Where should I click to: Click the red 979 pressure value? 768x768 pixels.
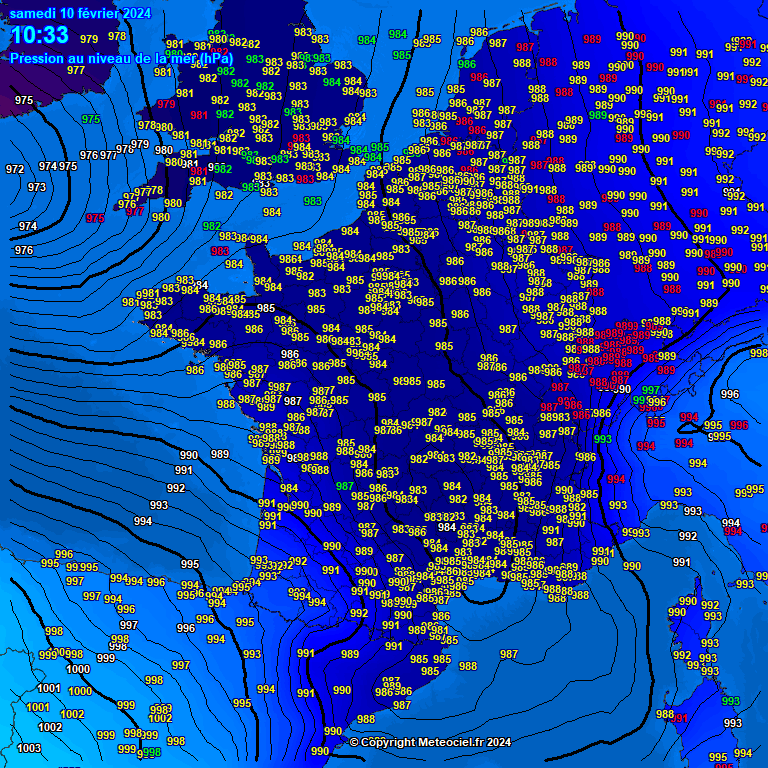166,104
